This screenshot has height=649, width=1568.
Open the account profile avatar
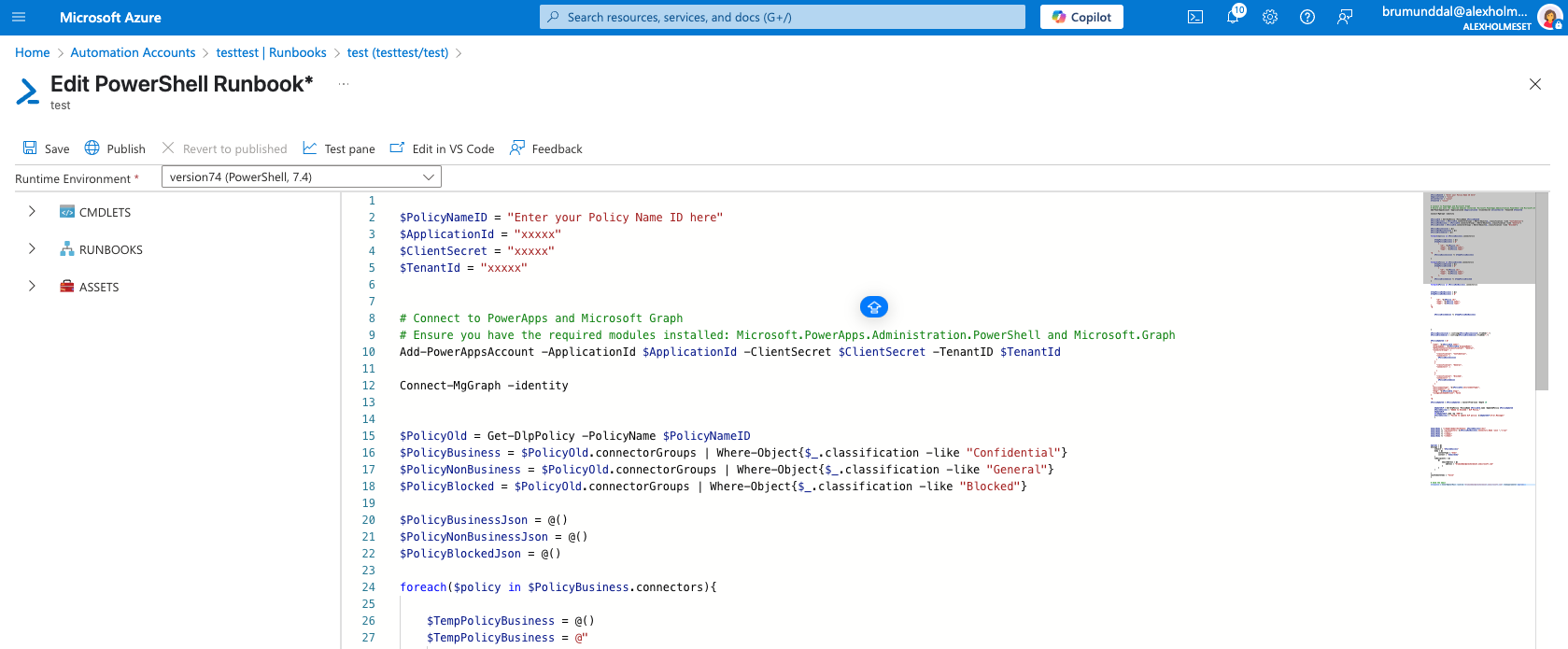pos(1549,17)
